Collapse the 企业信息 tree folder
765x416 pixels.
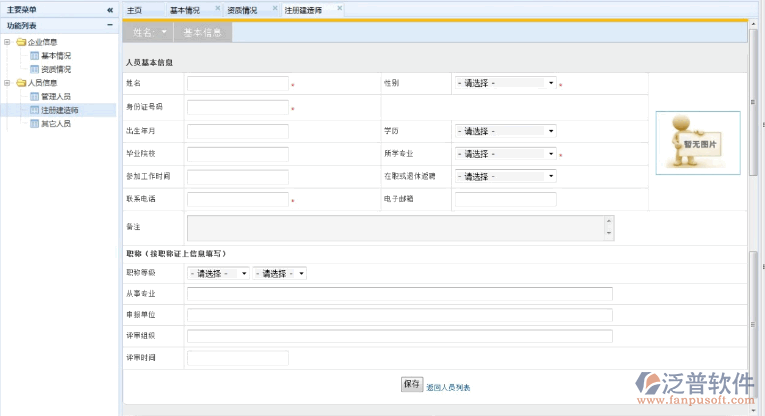pos(8,42)
